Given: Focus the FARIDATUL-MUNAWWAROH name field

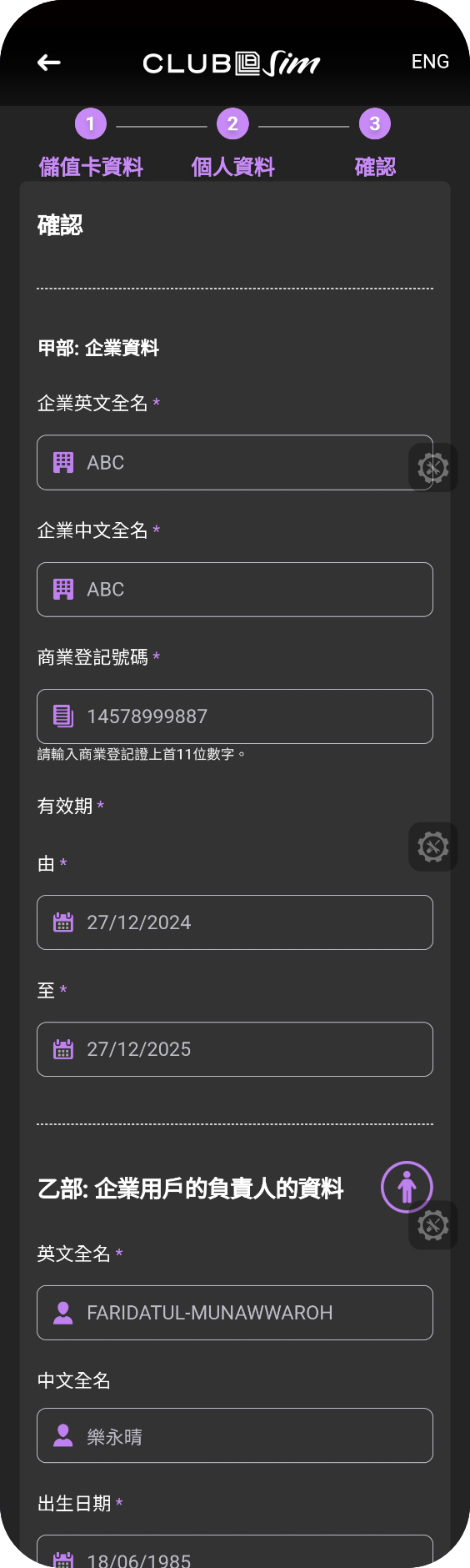Looking at the screenshot, I should click(x=235, y=1313).
